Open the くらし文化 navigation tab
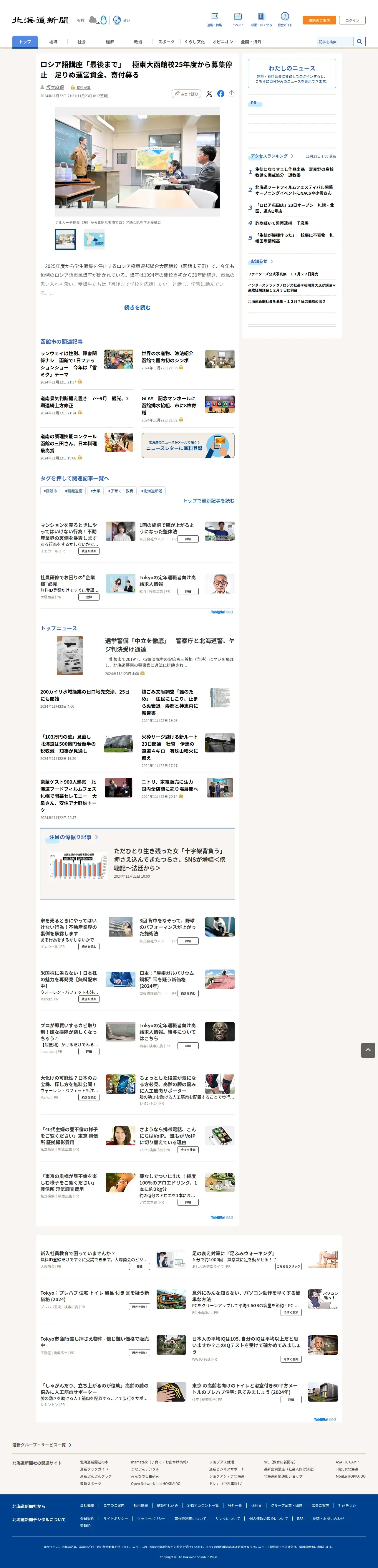 (x=195, y=42)
